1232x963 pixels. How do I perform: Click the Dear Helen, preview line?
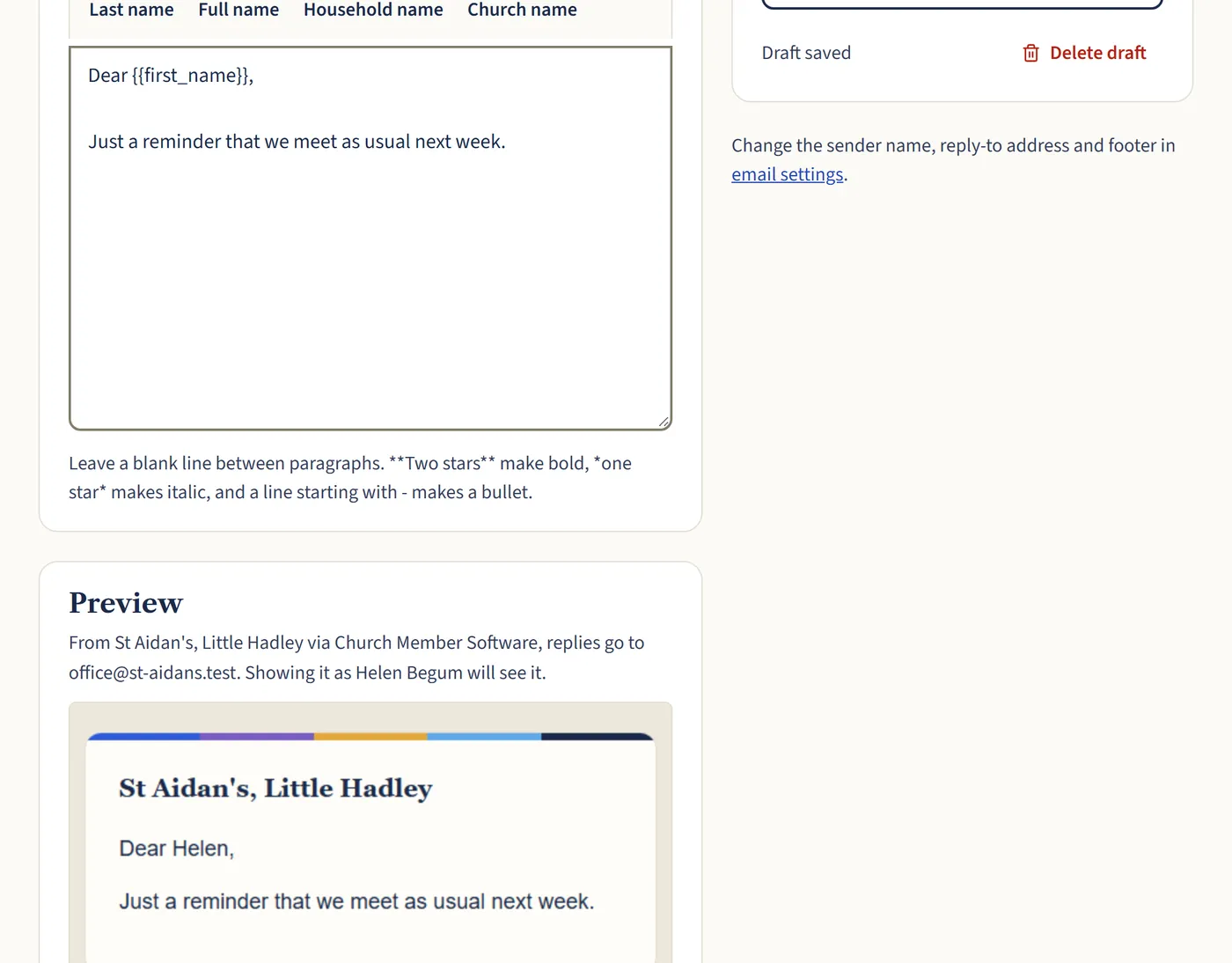coord(176,849)
